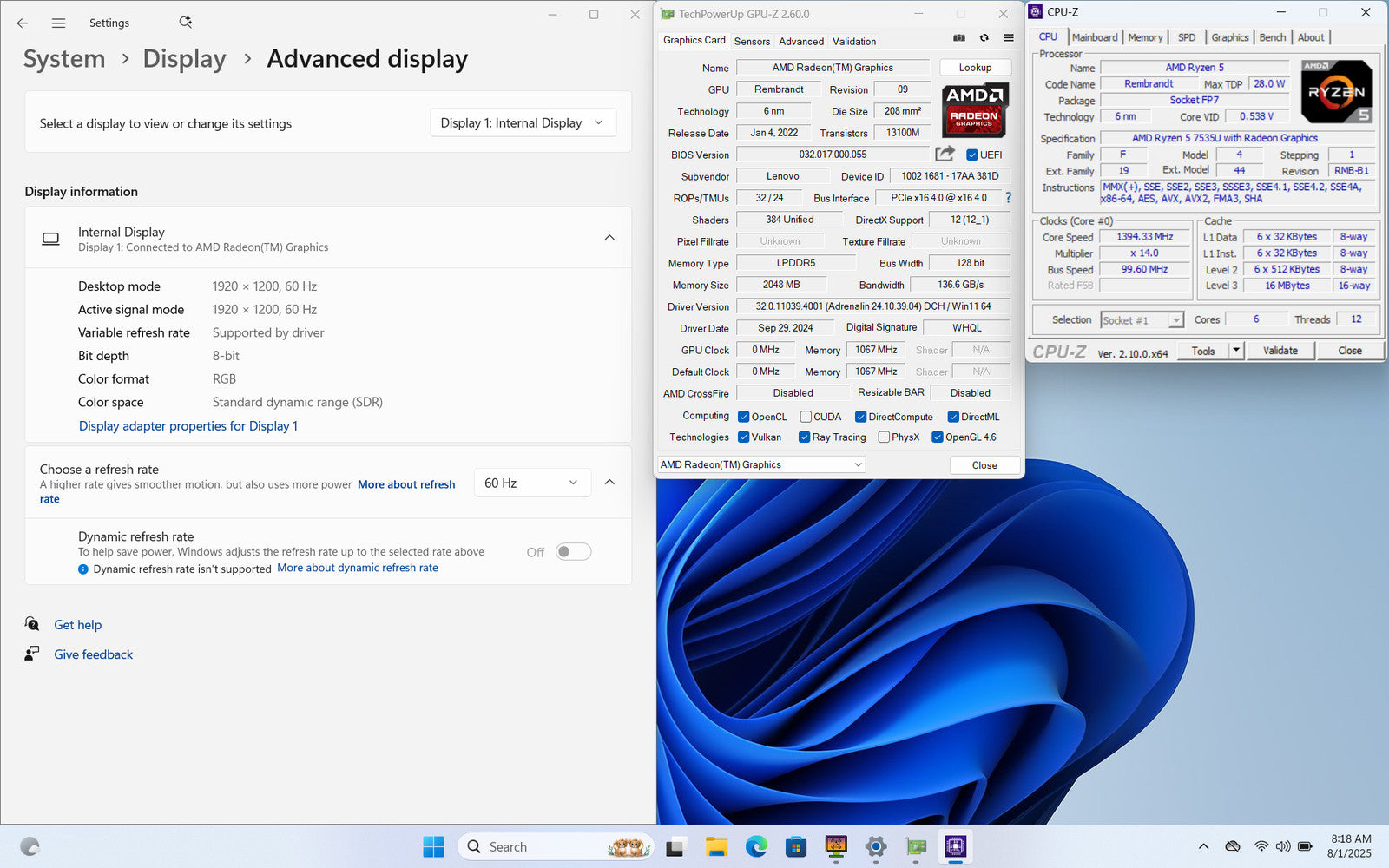This screenshot has width=1389, height=868.
Task: Click the GPU-Z screenshot camera icon
Action: (x=959, y=38)
